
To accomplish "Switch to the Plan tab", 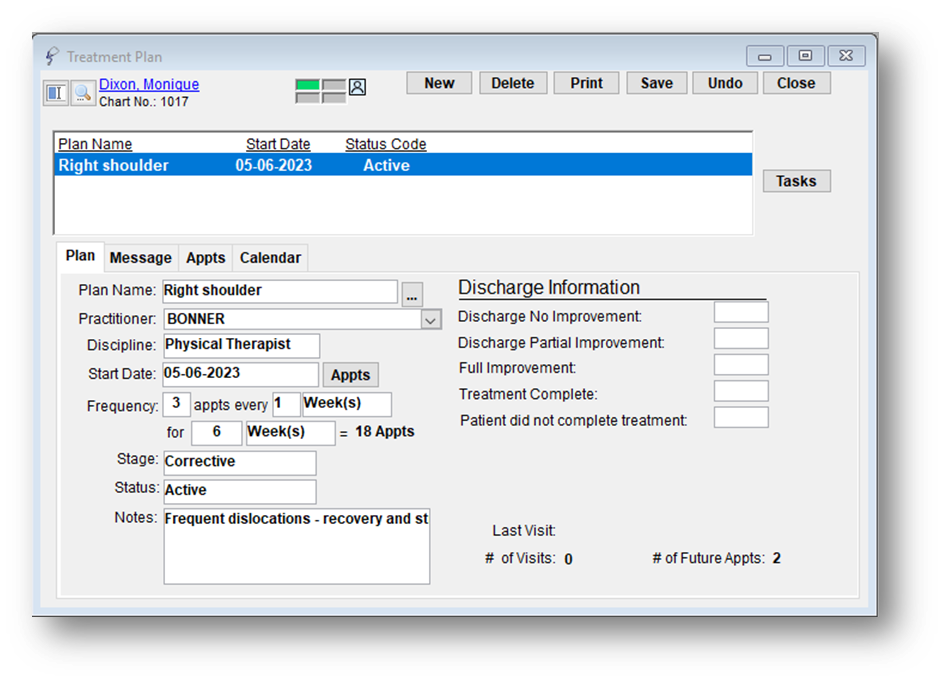I will point(80,256).
